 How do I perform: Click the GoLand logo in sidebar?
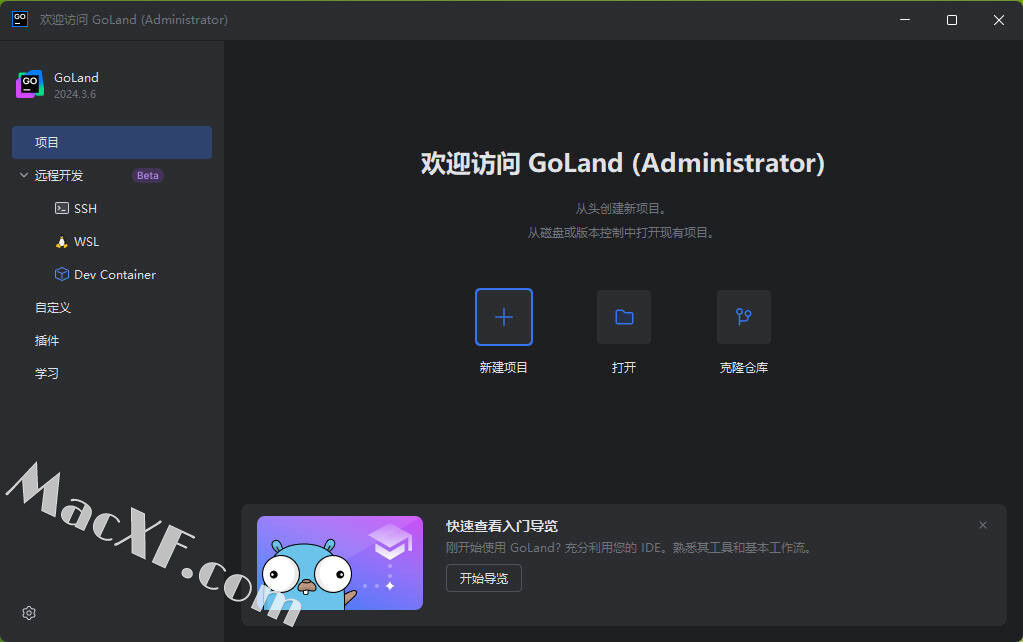29,84
